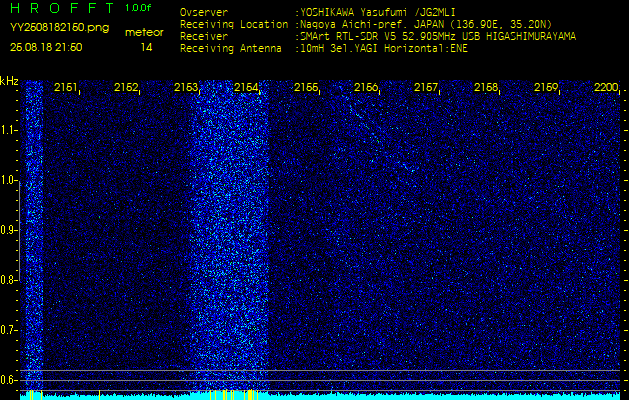
Task: Click the 2152 time axis label
Action: click(x=126, y=87)
